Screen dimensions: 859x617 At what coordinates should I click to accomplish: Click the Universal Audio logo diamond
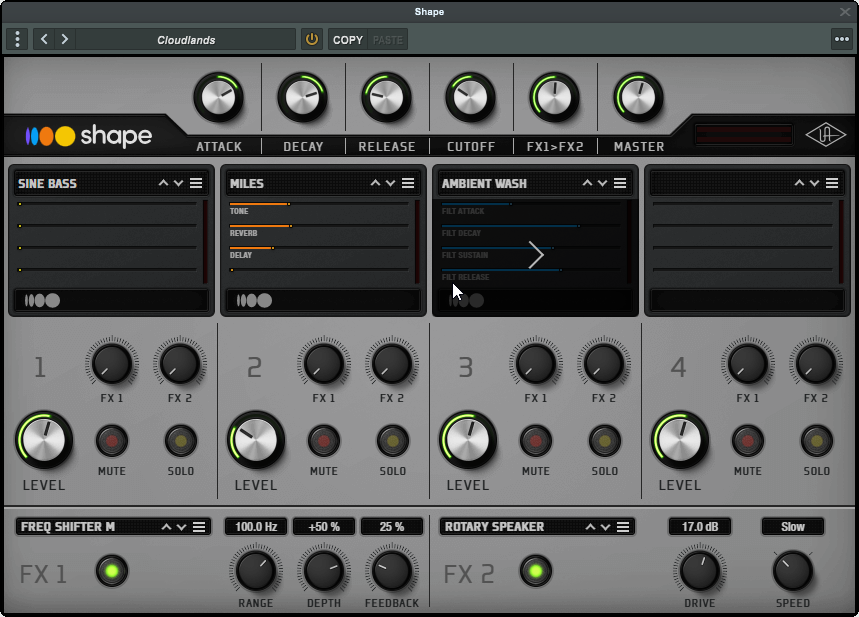click(x=825, y=135)
